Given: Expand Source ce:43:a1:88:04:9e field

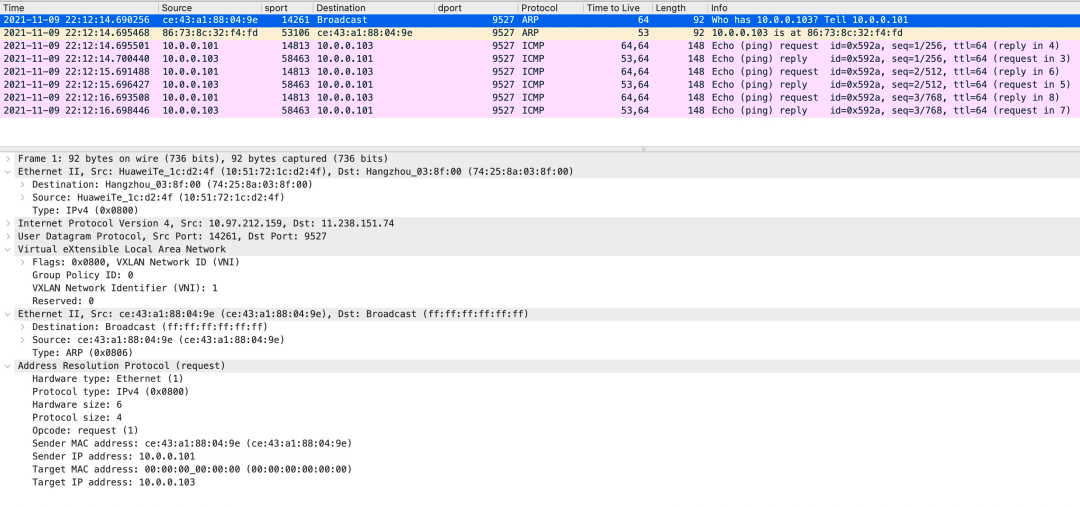Looking at the screenshot, I should pos(22,340).
